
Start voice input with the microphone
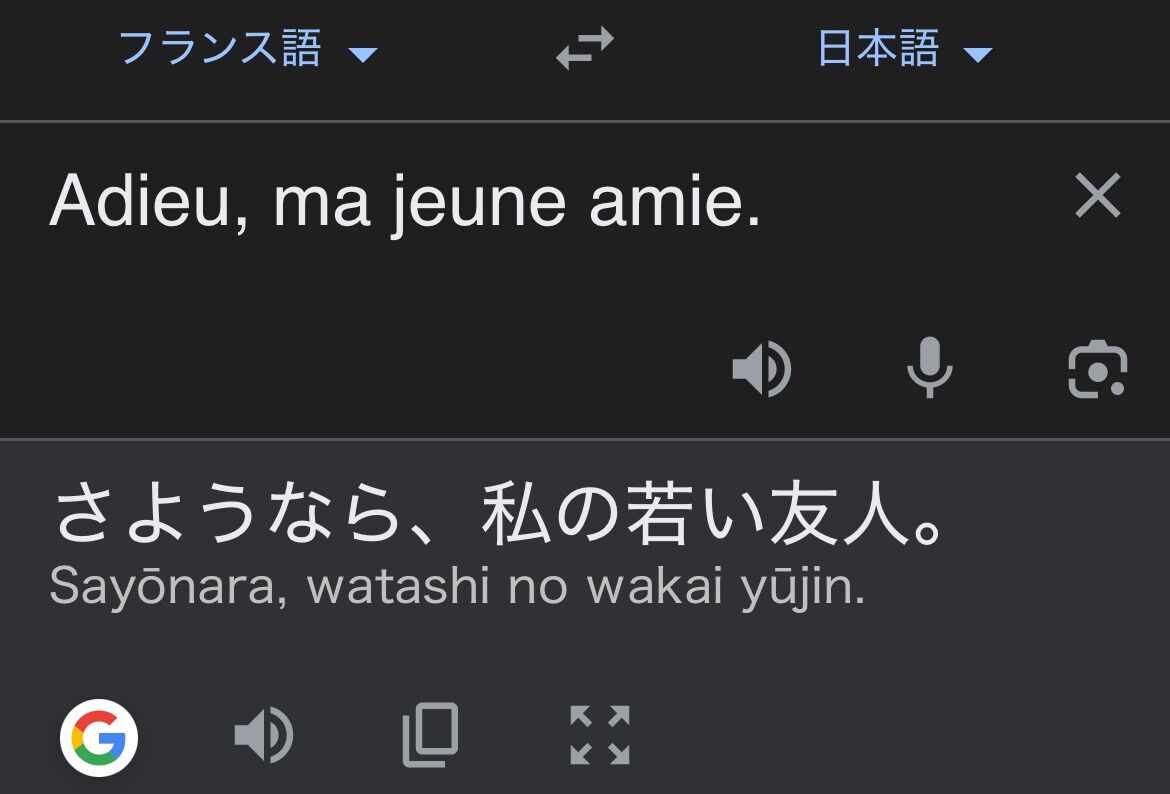929,368
